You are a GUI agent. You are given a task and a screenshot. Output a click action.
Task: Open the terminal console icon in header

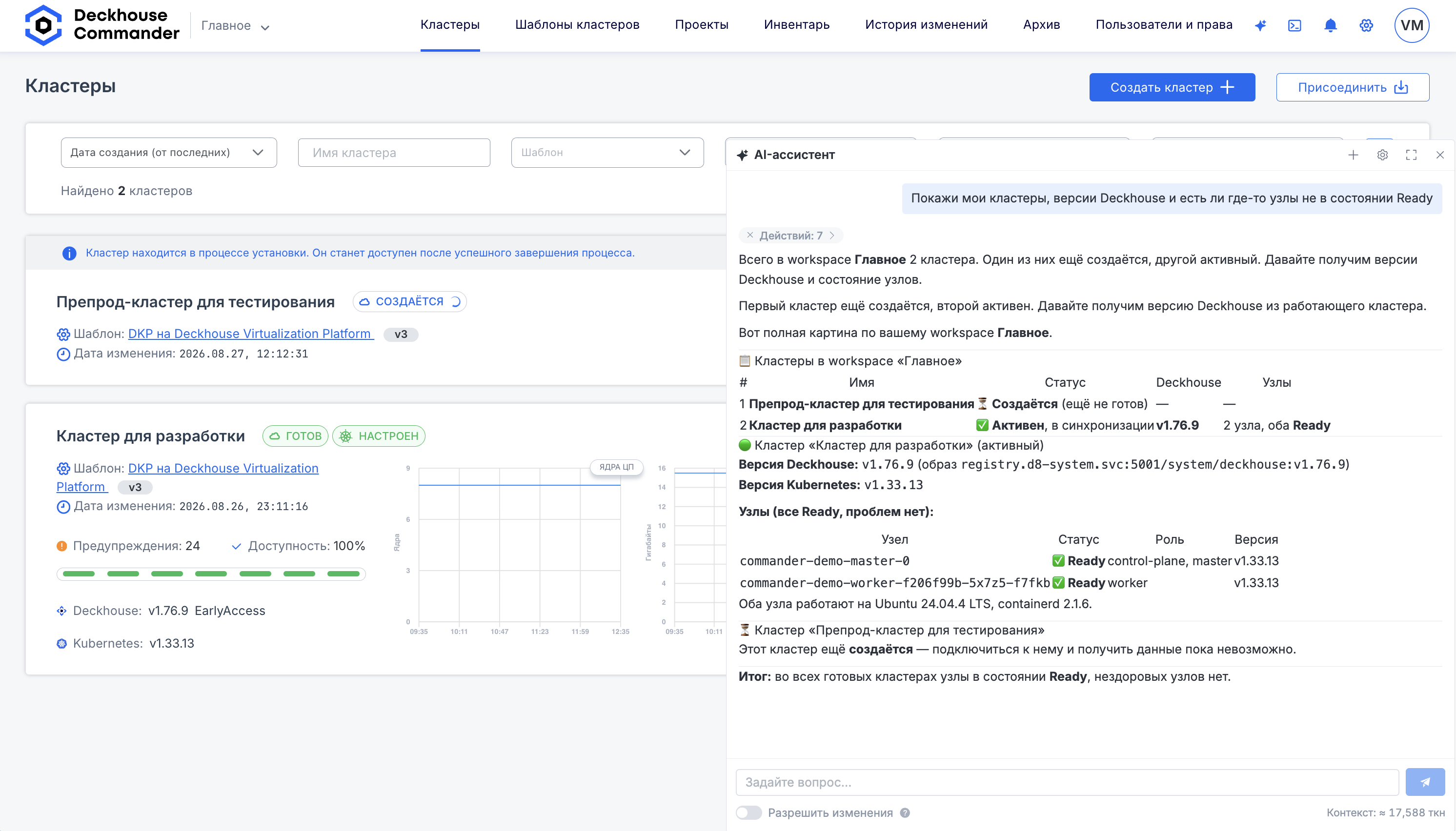(x=1294, y=25)
